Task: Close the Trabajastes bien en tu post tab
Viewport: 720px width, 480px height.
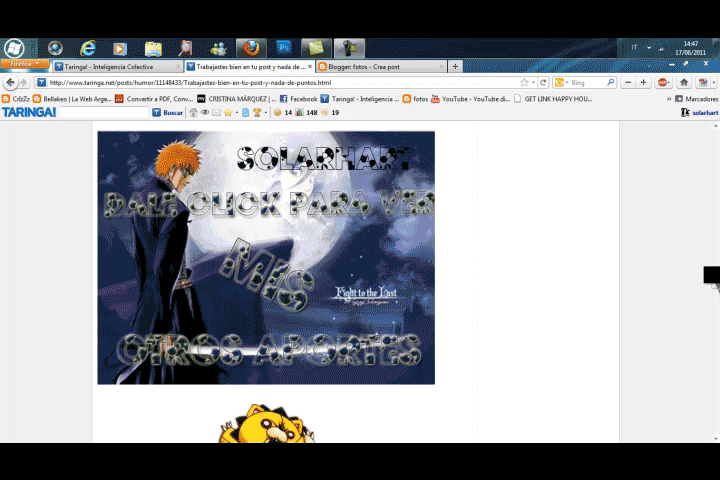Action: tap(310, 67)
